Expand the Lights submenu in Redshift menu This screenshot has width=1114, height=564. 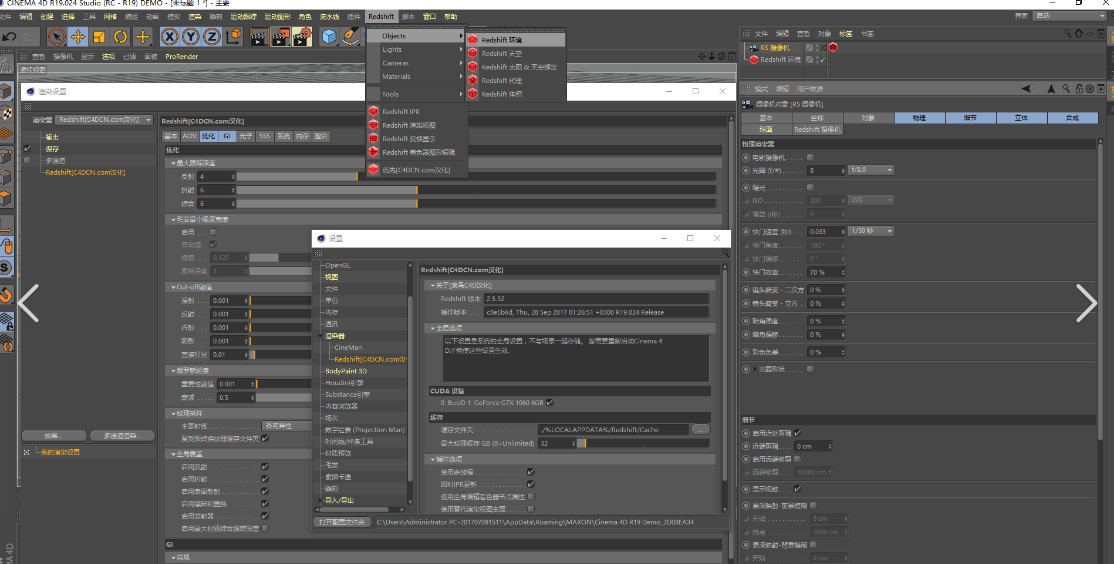tap(416, 50)
